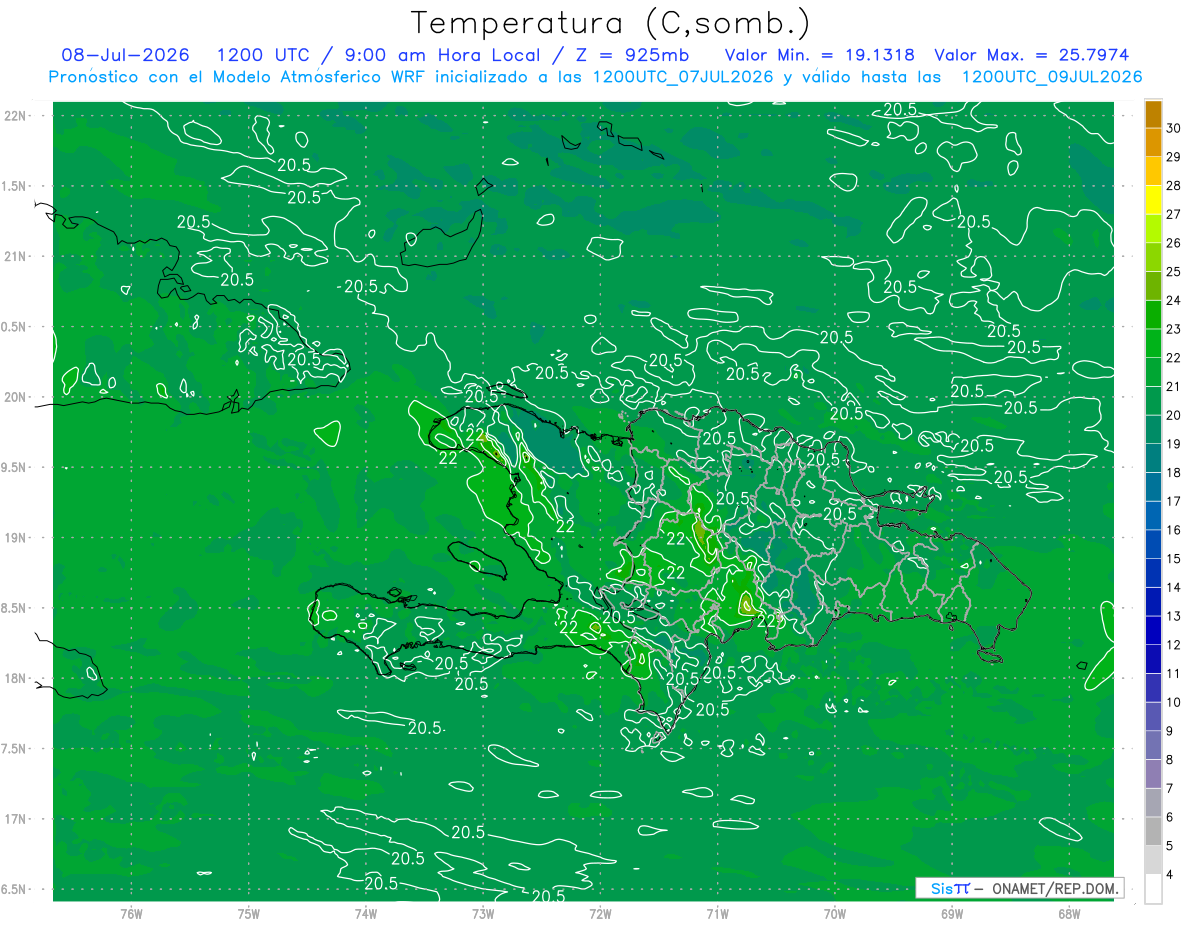Click the "19N" latitude axis label
Image resolution: width=1200 pixels, height=927 pixels.
click(16, 538)
